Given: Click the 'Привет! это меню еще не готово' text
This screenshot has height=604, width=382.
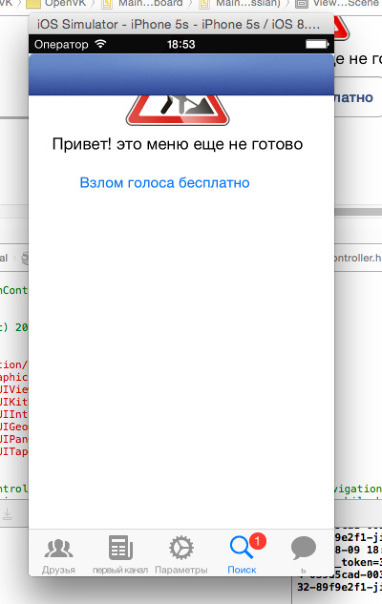Looking at the screenshot, I should coord(178,144).
